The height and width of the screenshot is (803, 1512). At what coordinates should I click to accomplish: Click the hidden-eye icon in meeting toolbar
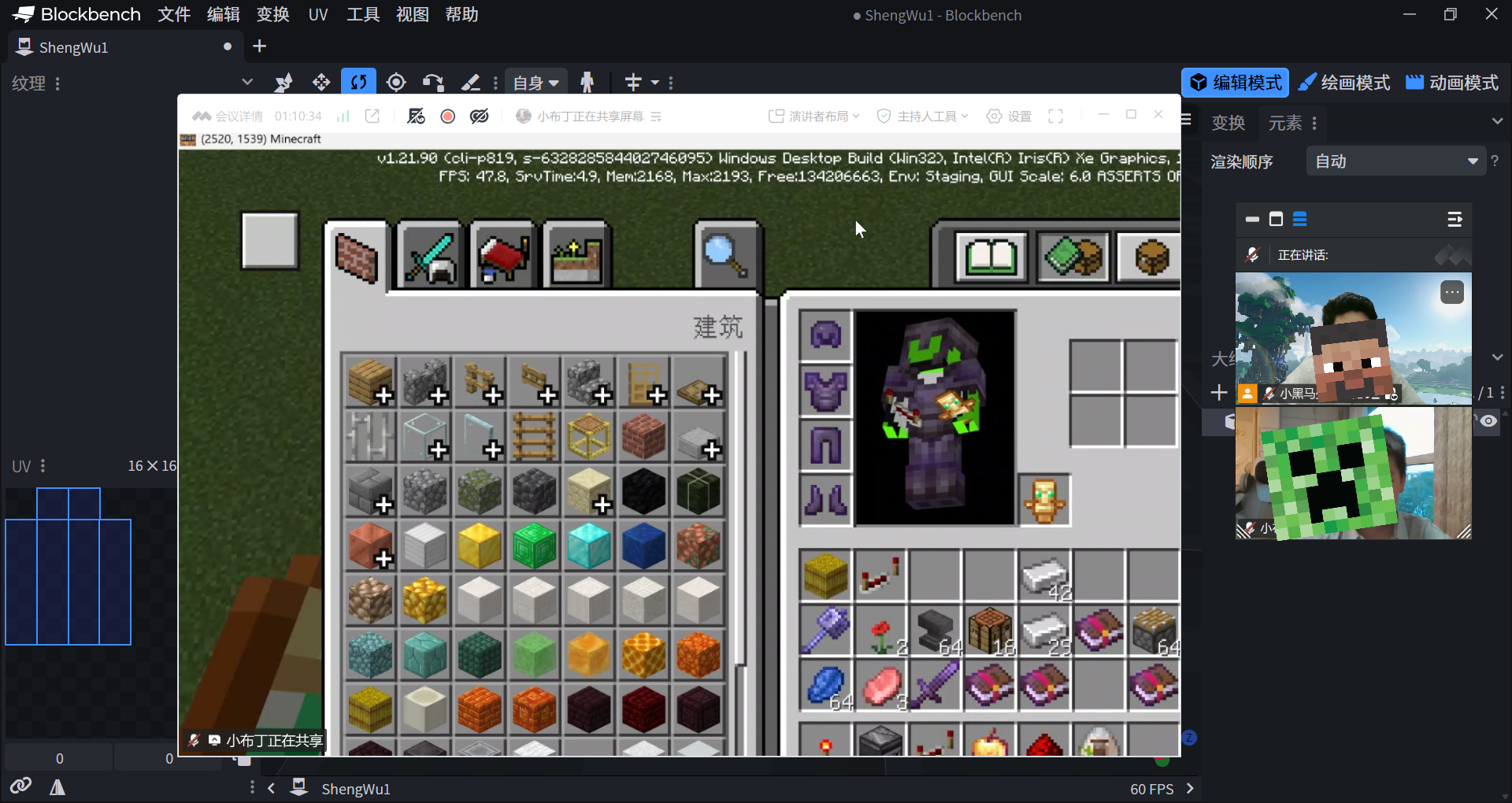tap(479, 117)
